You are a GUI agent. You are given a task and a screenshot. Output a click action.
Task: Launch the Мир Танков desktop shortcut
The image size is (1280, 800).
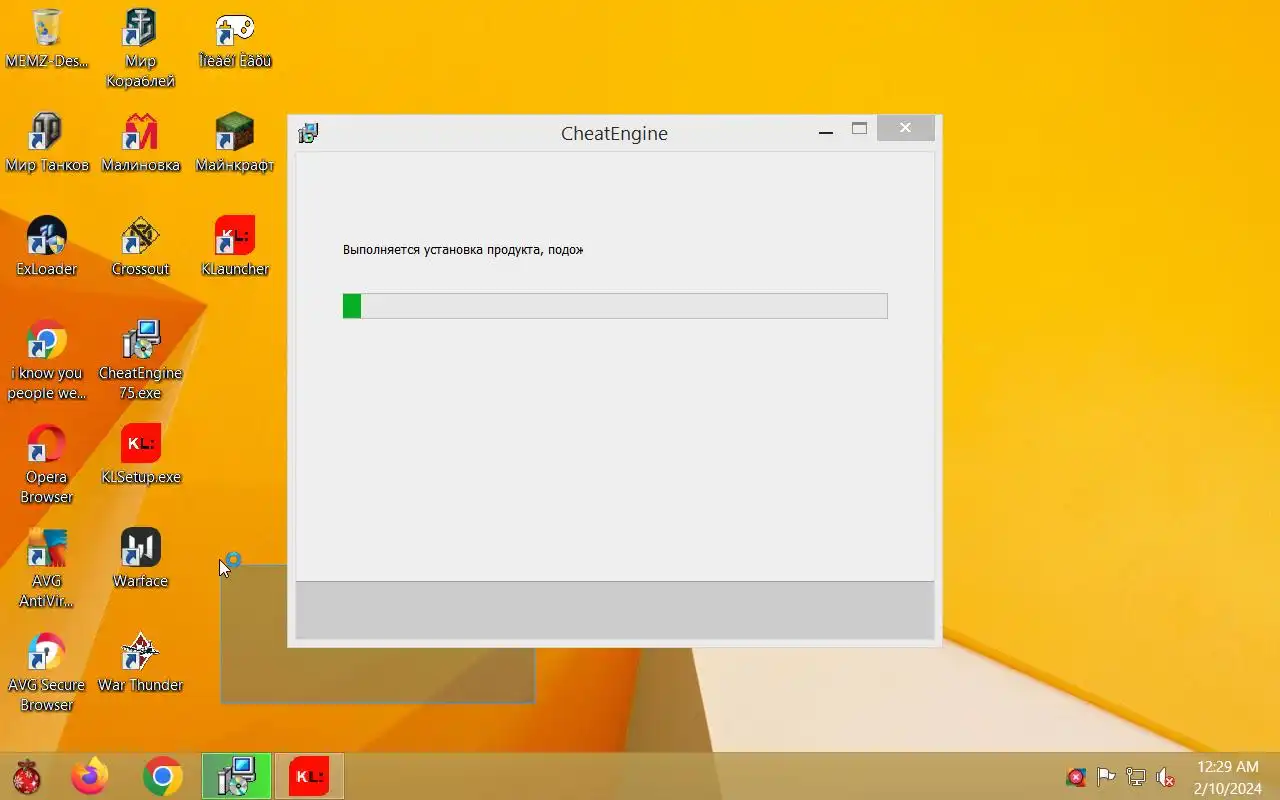46,142
